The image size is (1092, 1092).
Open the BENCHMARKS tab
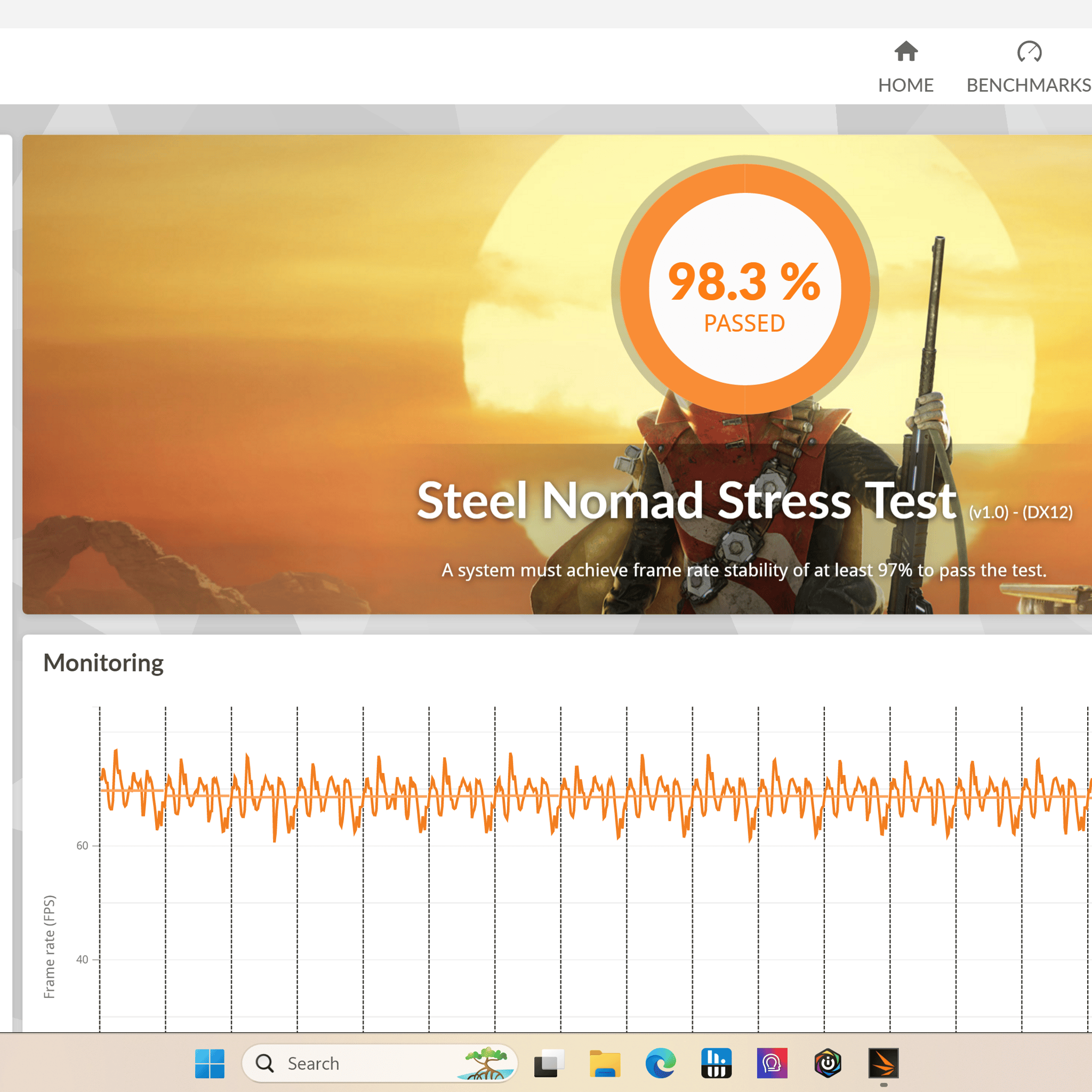[x=1029, y=67]
